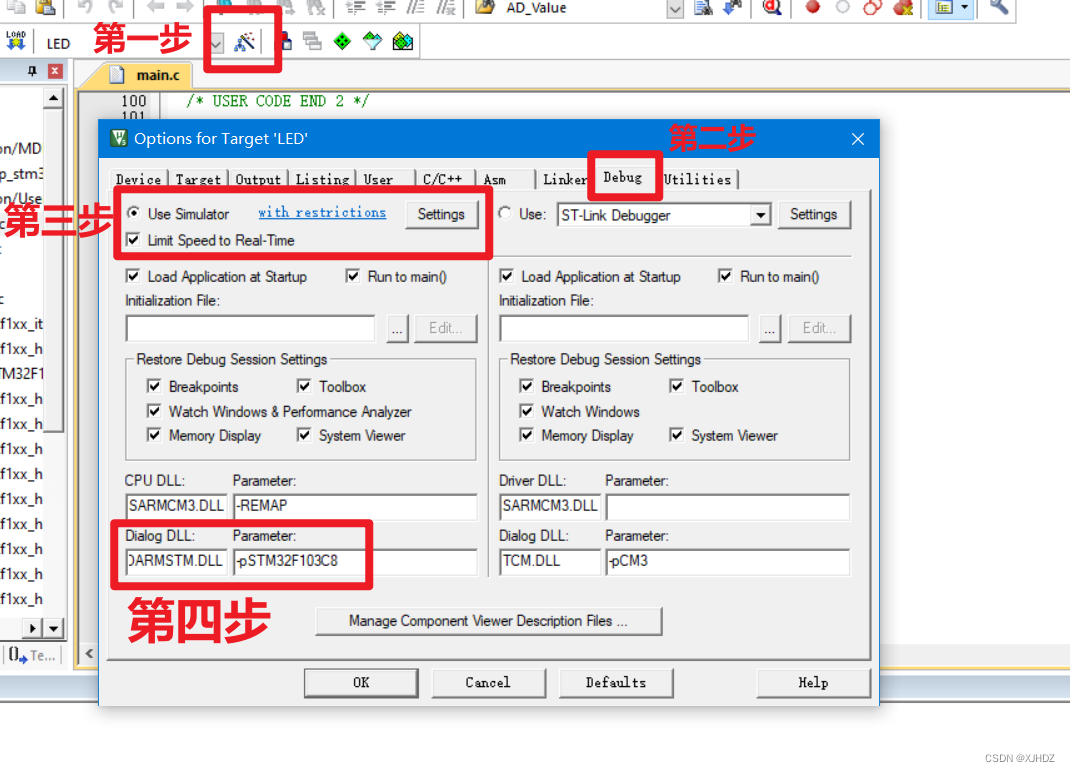Select the main.c editor tab
Viewport: 1070px width, 772px height.
pyautogui.click(x=147, y=75)
